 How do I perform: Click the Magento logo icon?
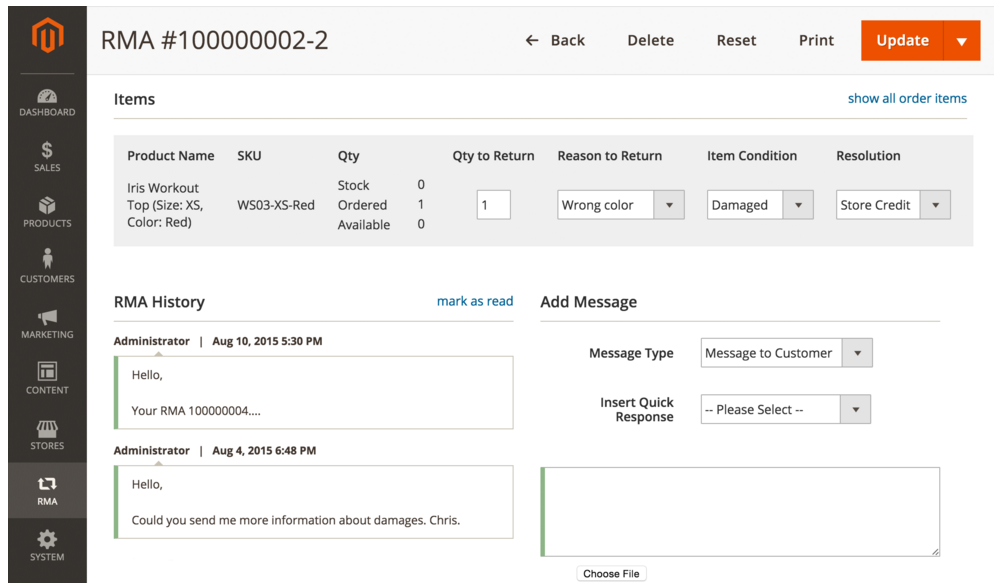tap(47, 37)
